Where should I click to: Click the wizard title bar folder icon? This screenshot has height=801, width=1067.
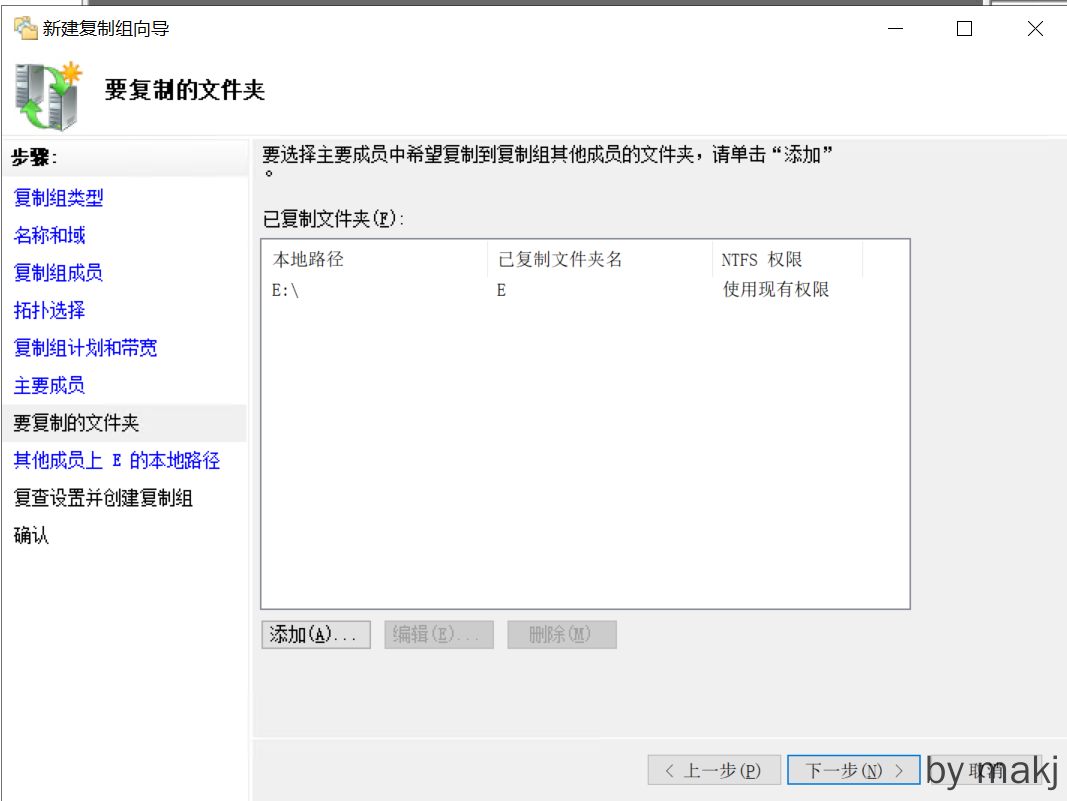(x=25, y=29)
